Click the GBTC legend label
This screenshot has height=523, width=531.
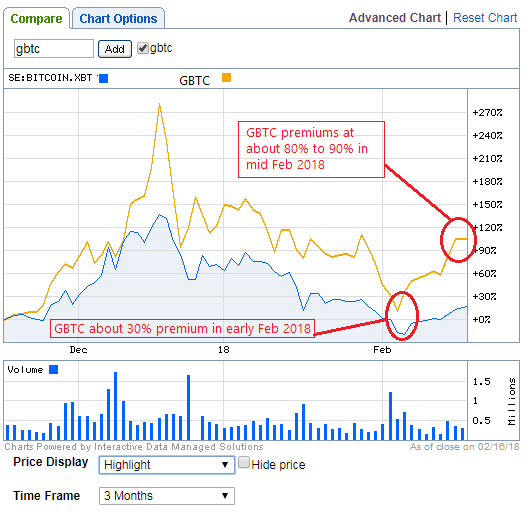coord(195,81)
